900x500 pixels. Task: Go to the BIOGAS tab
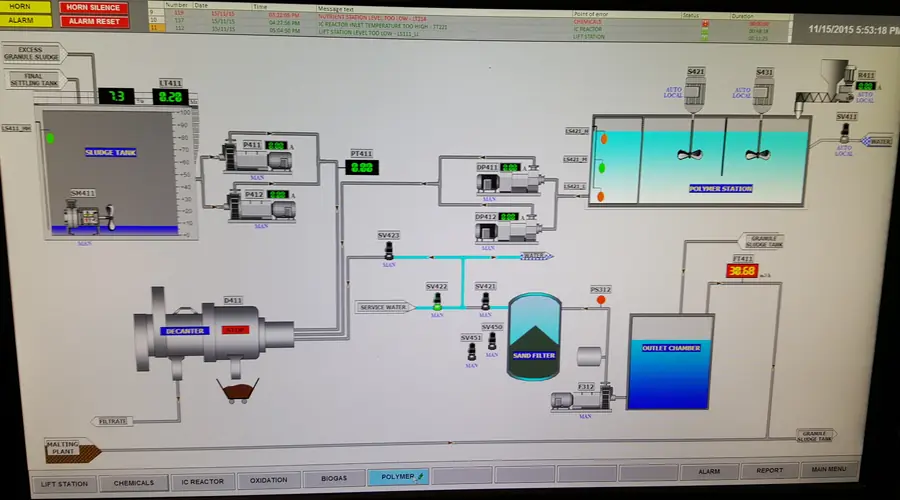334,478
